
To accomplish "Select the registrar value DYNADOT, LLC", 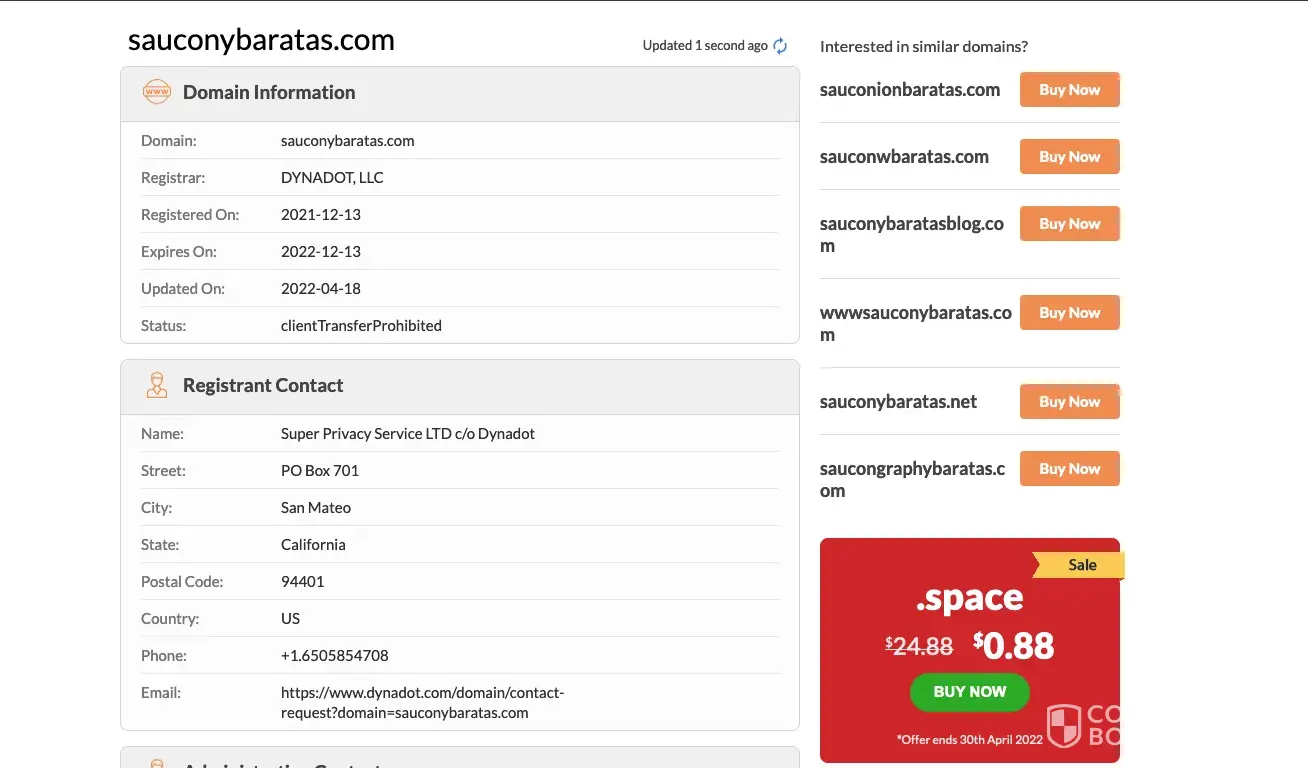I will [332, 178].
